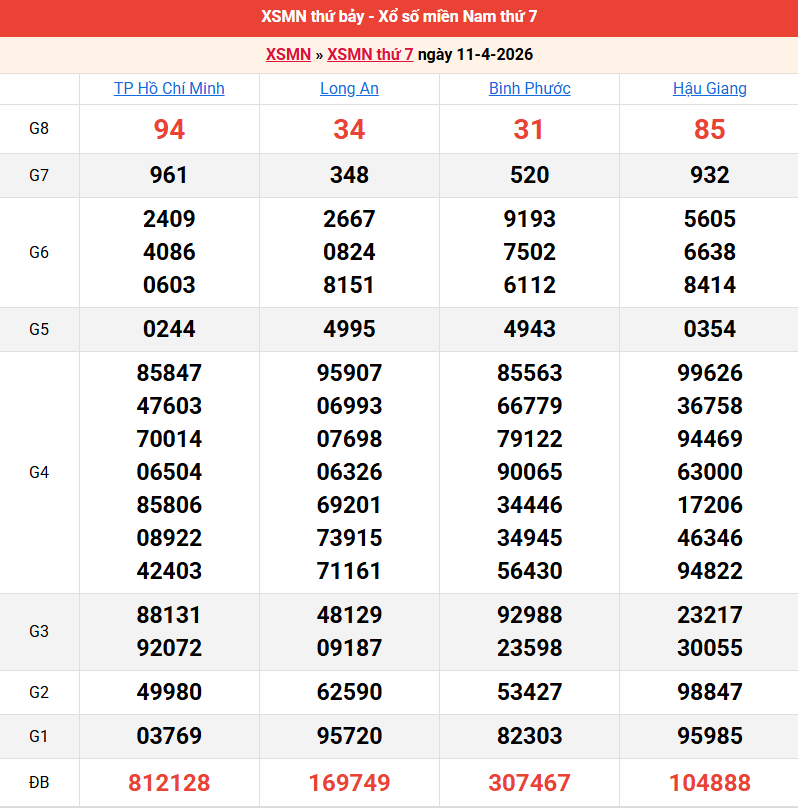Screen dimensions: 798x808
Task: Click the ĐB row label
Action: point(39,782)
